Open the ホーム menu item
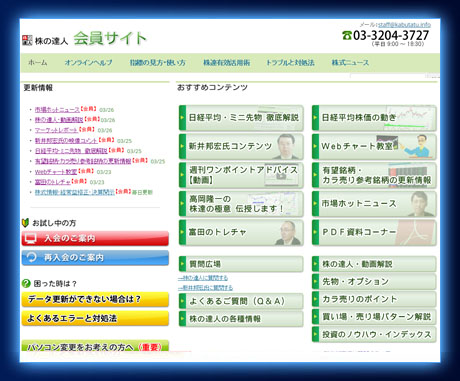Viewport: 460px width, 381px height. click(38, 63)
